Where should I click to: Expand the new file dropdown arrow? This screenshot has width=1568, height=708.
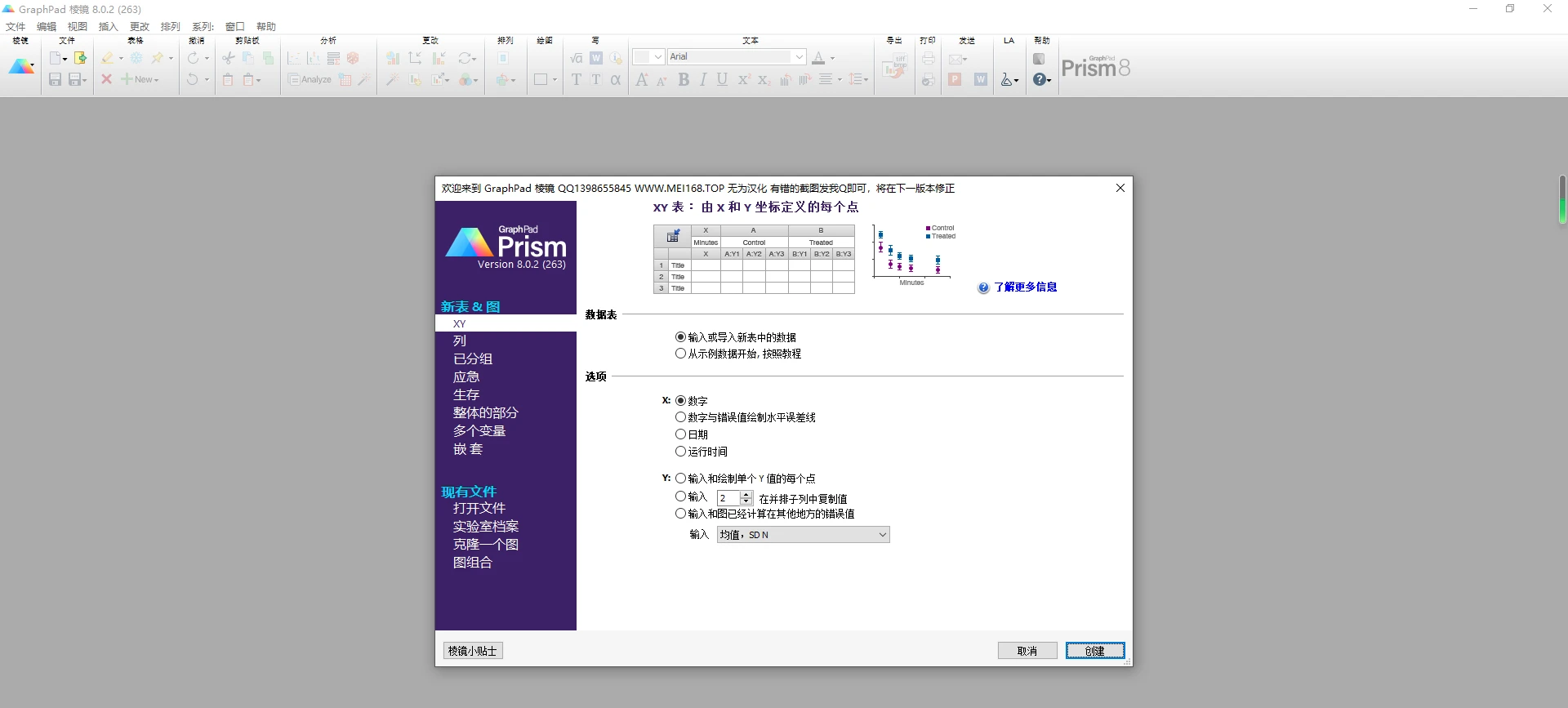(65, 59)
